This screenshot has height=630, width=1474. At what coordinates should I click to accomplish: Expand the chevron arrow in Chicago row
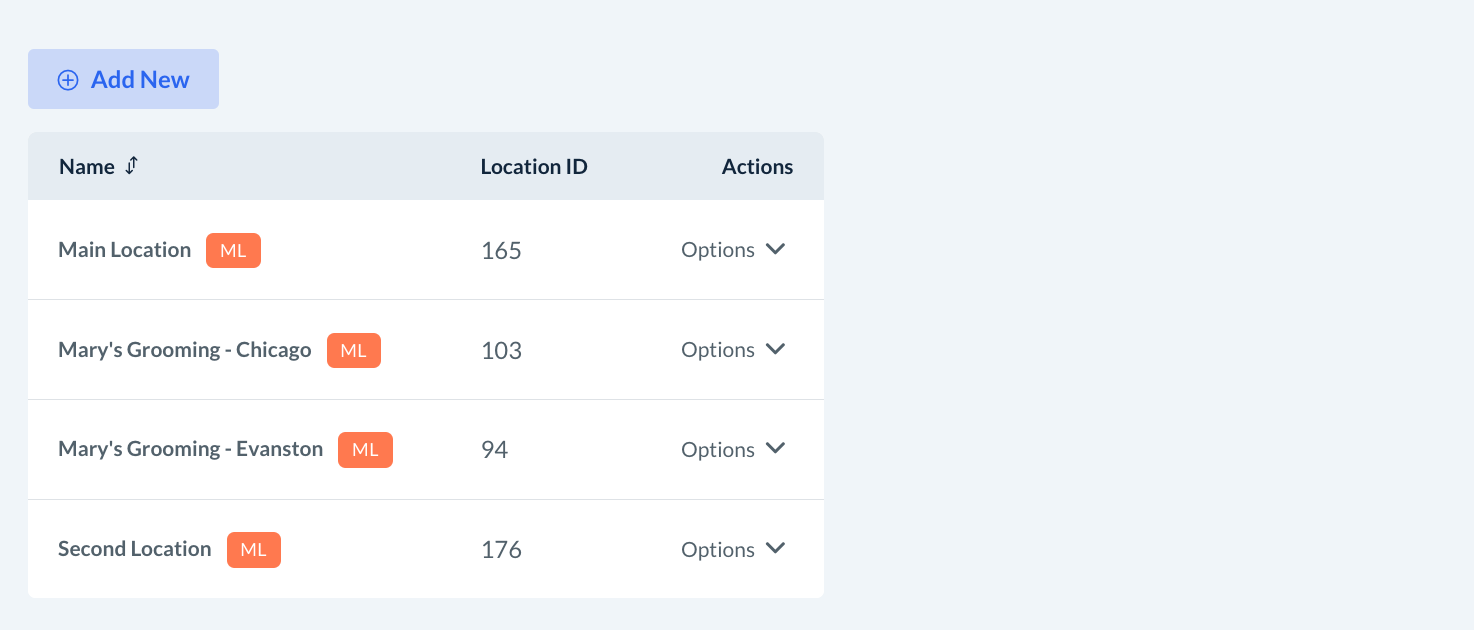(x=775, y=349)
